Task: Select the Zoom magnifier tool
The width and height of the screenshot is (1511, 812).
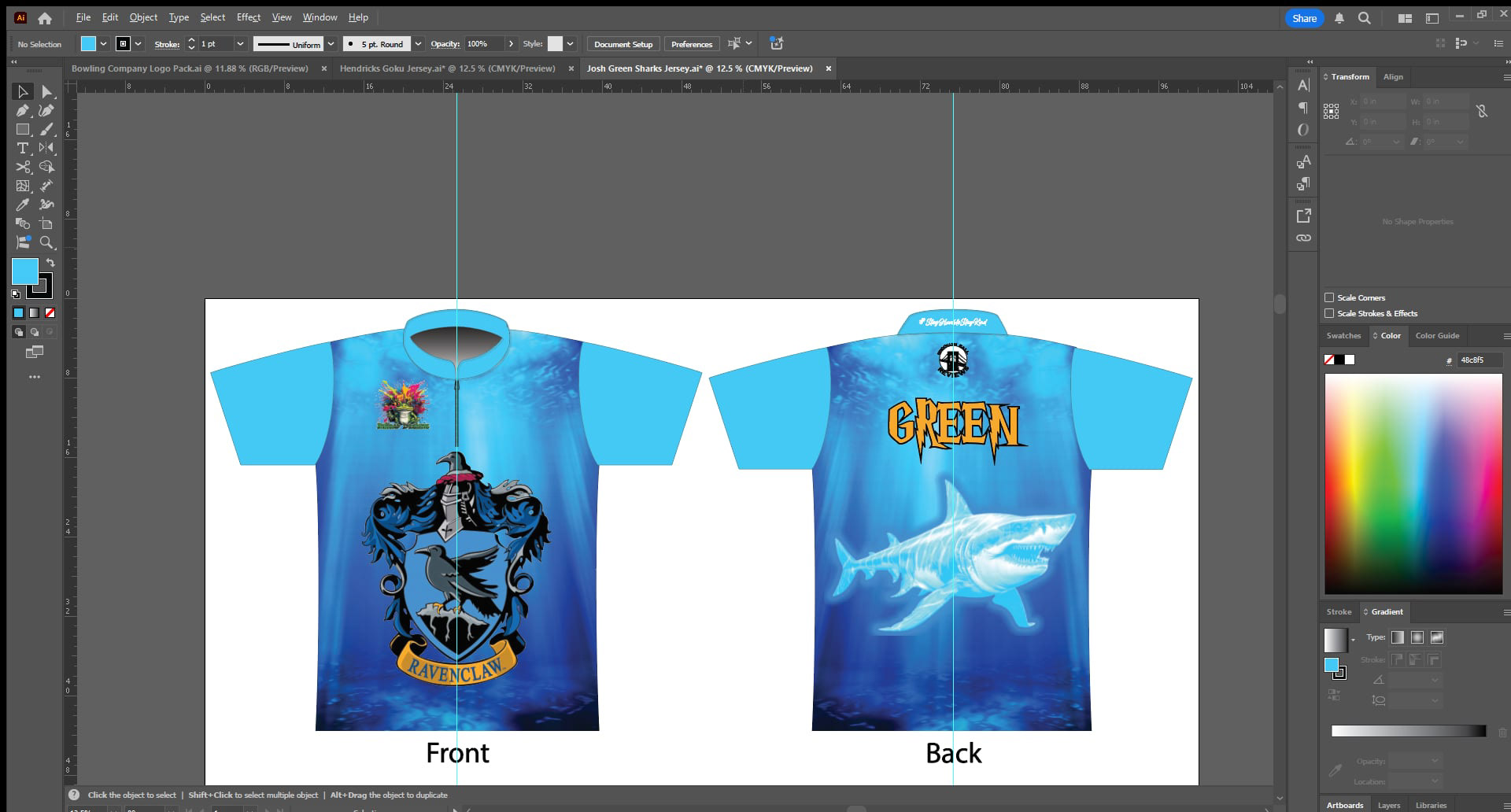Action: pos(46,242)
